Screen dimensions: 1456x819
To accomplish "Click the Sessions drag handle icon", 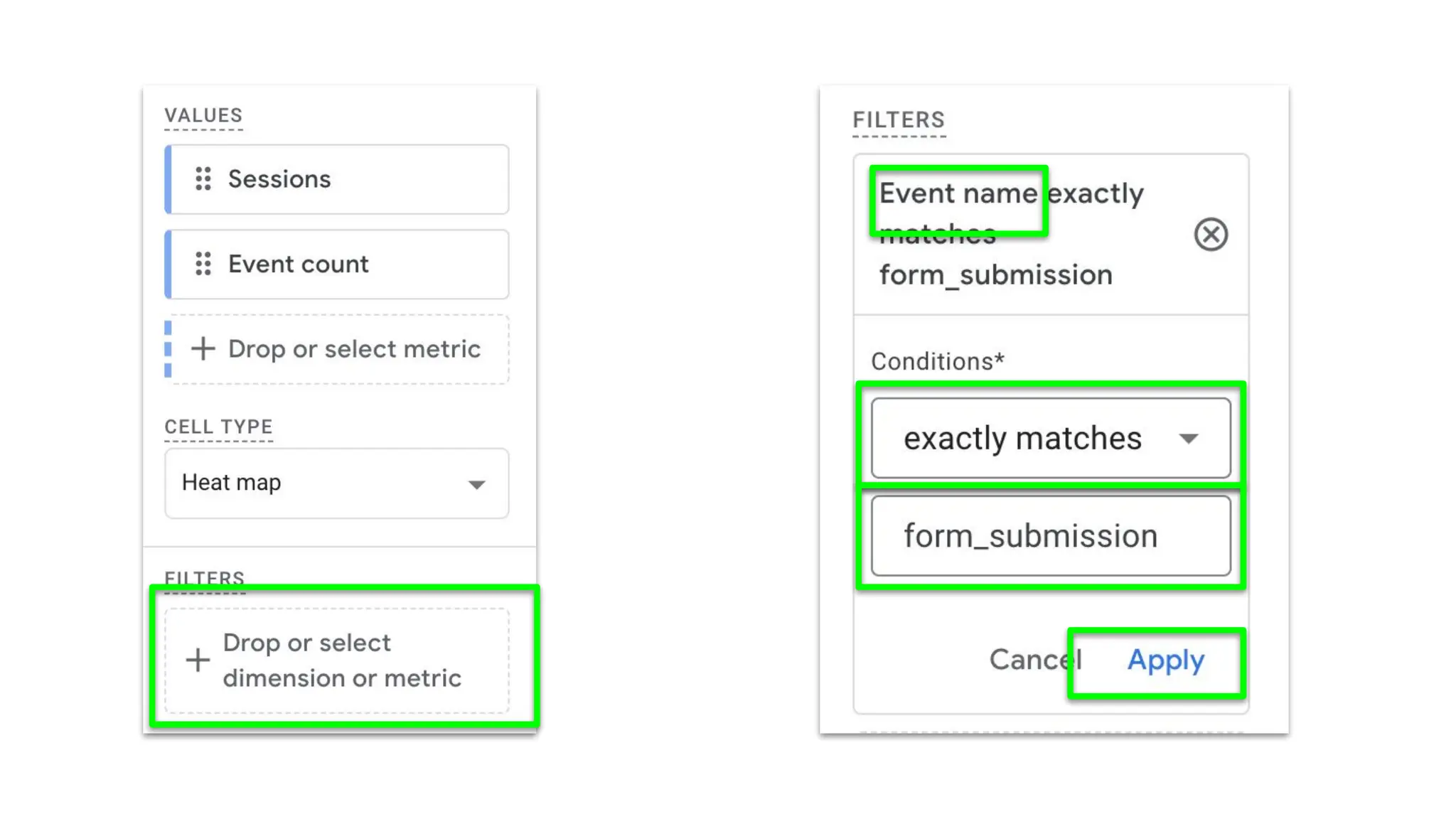I will pos(203,179).
